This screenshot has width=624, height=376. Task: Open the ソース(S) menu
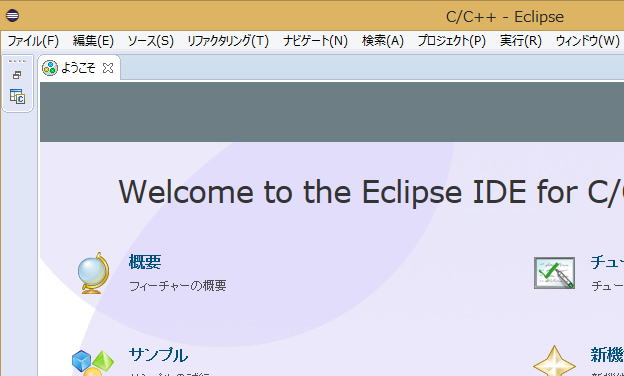click(150, 41)
